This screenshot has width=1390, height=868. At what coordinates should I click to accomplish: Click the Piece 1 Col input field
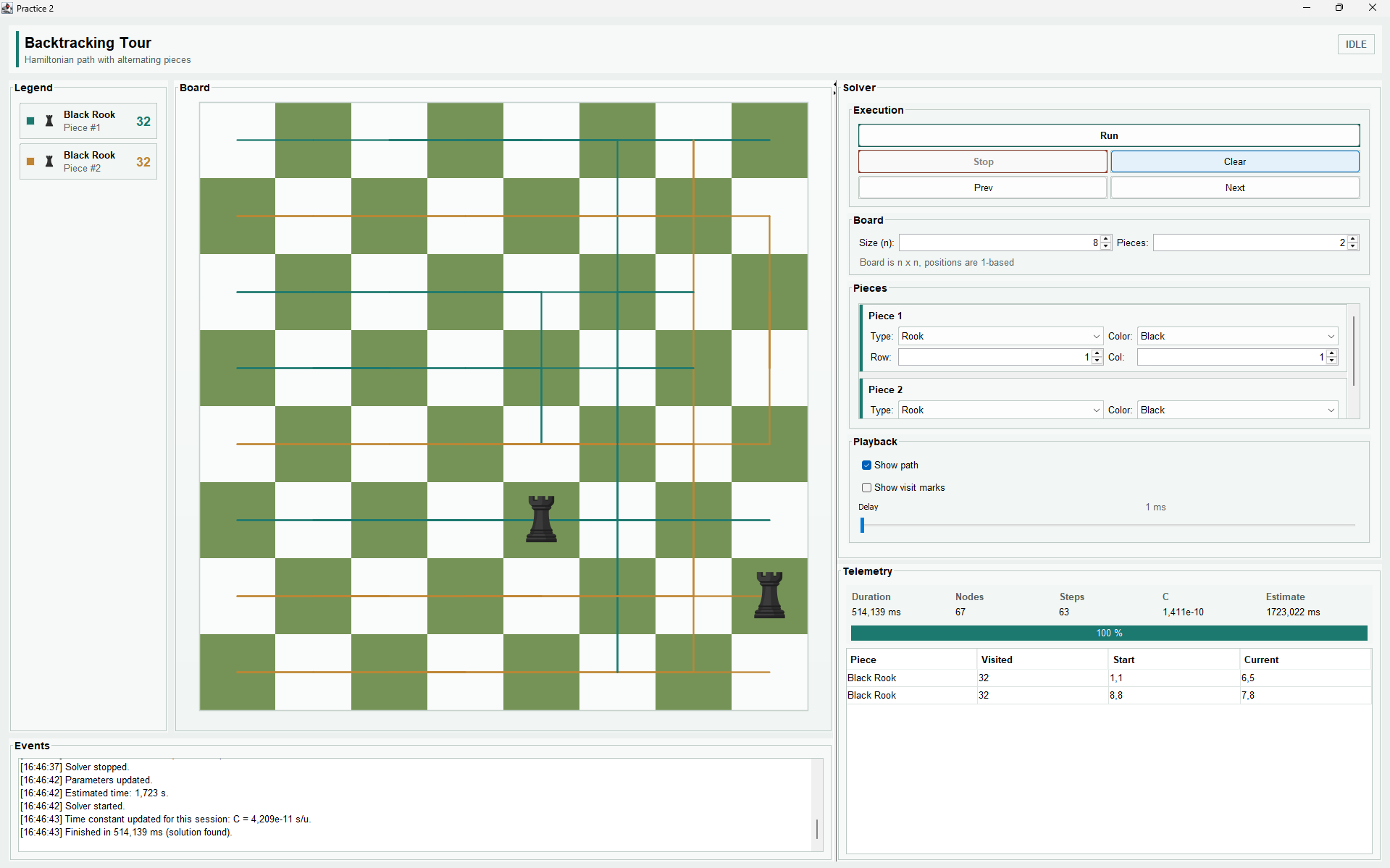coord(1231,357)
